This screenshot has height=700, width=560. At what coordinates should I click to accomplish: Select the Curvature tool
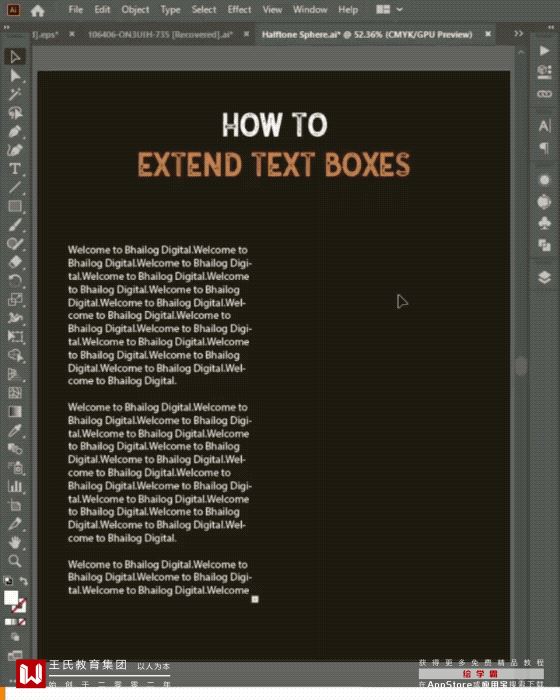15,150
